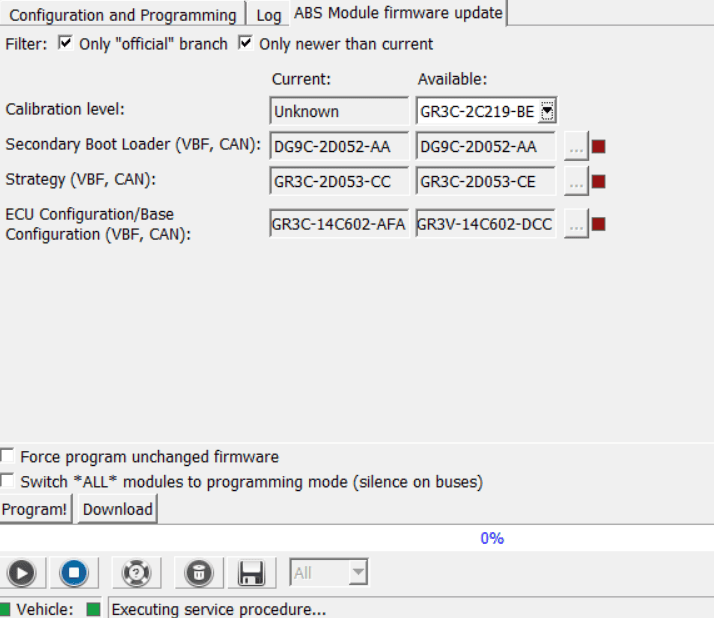Image resolution: width=714 pixels, height=618 pixels.
Task: Enable Force program unchanged firmware
Action: click(x=7, y=455)
